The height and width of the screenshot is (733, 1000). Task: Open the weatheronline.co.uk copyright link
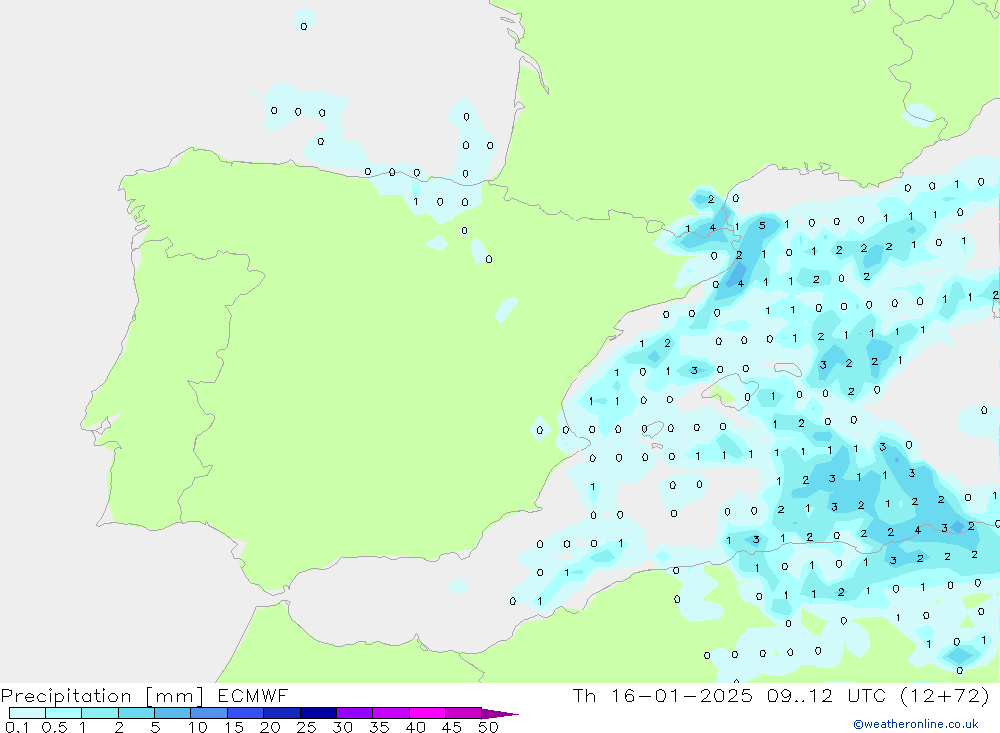click(x=915, y=724)
